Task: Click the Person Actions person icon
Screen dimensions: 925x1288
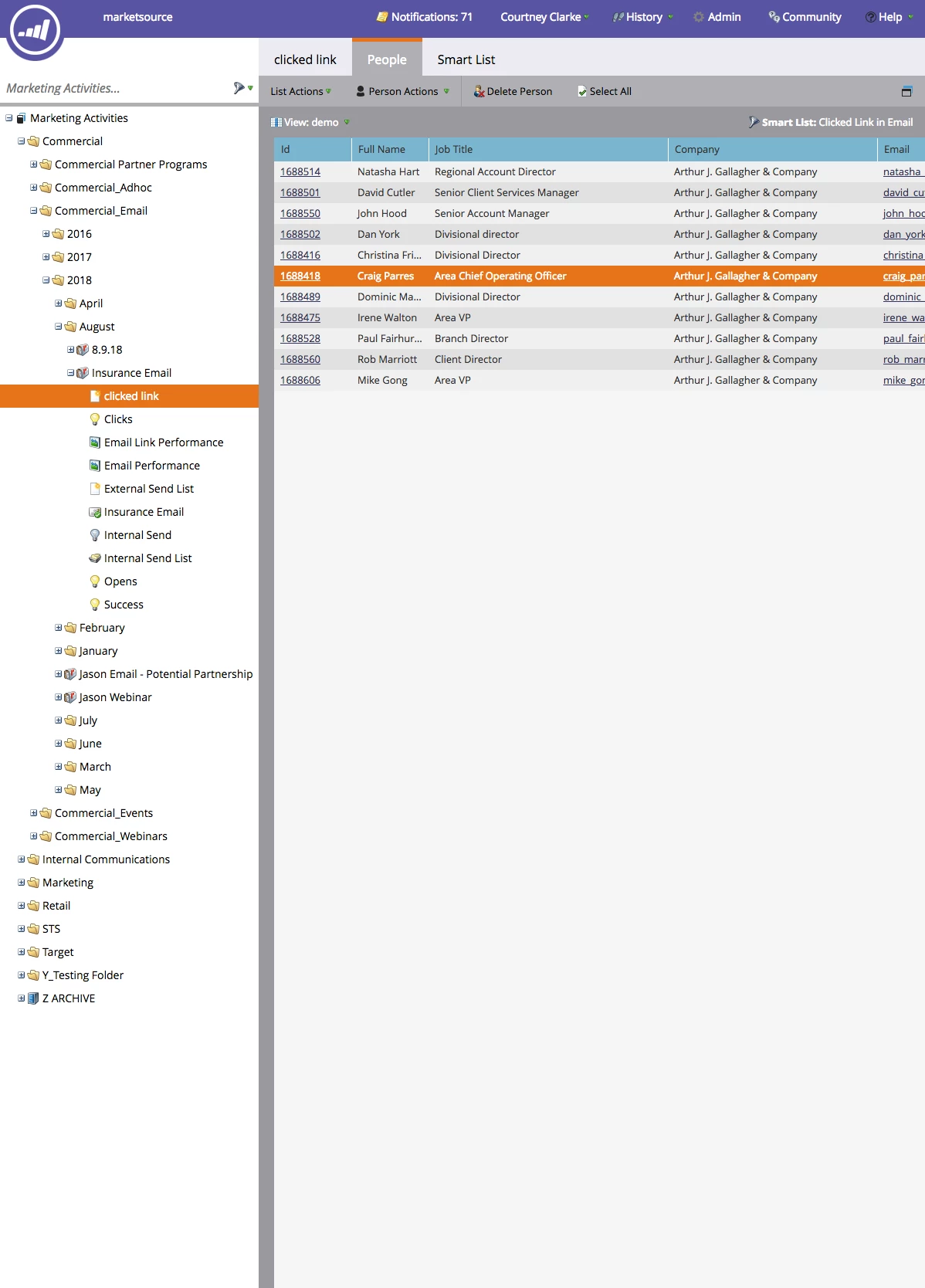Action: tap(361, 91)
